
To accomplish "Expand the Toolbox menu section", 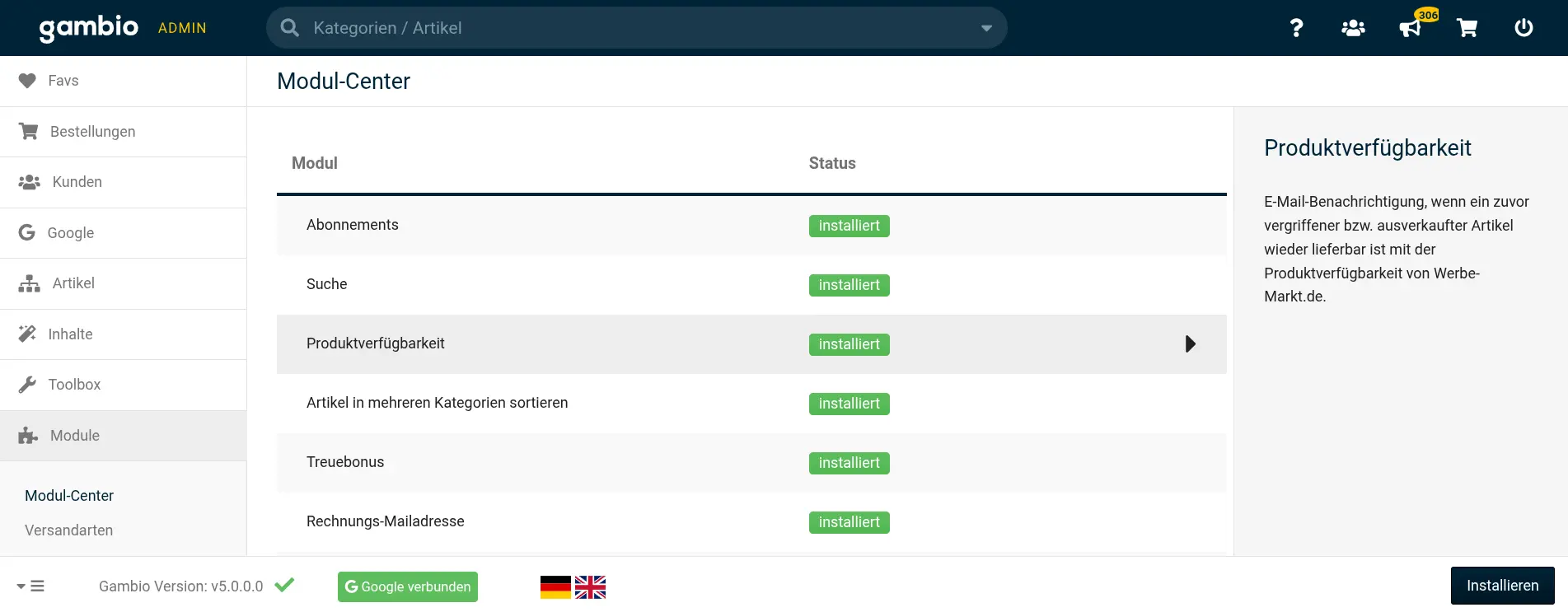I will (74, 385).
